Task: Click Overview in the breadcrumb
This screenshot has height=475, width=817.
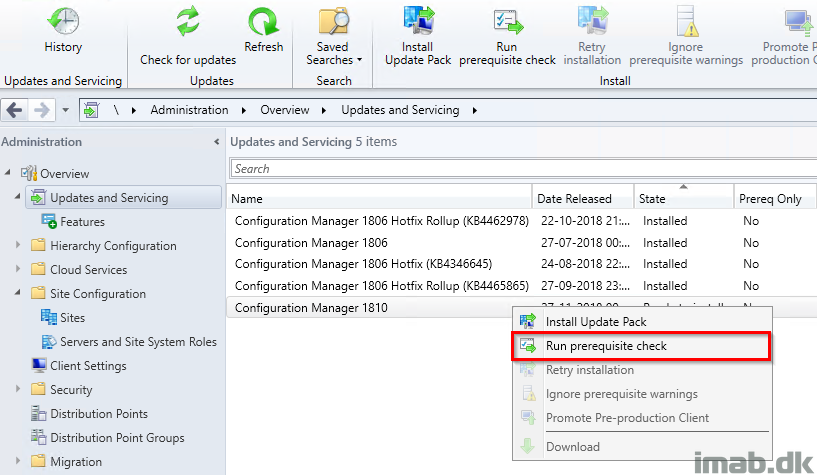Action: [284, 110]
